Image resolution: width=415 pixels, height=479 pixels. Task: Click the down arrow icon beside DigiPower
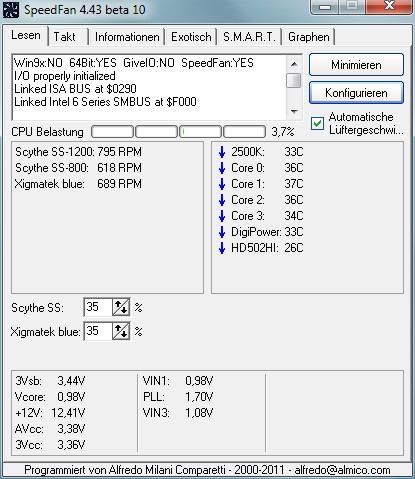(x=222, y=232)
